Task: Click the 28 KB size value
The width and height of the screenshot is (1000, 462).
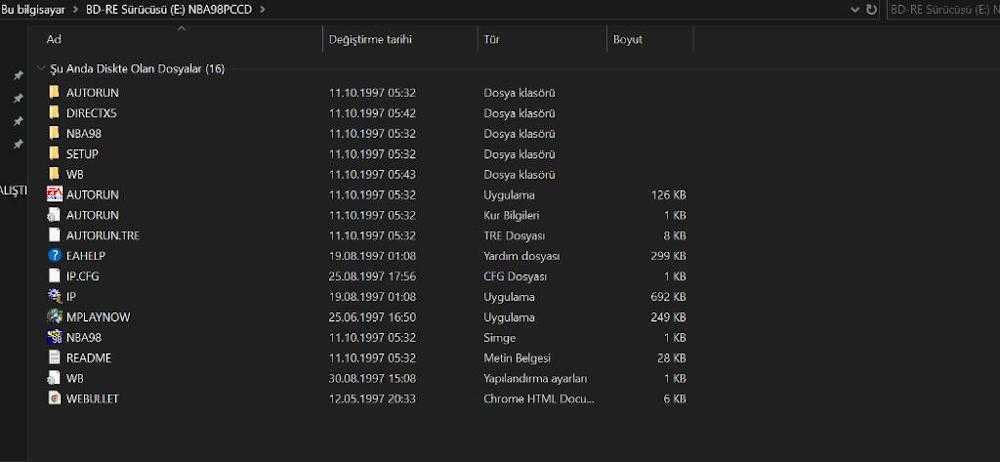Action: tap(672, 358)
